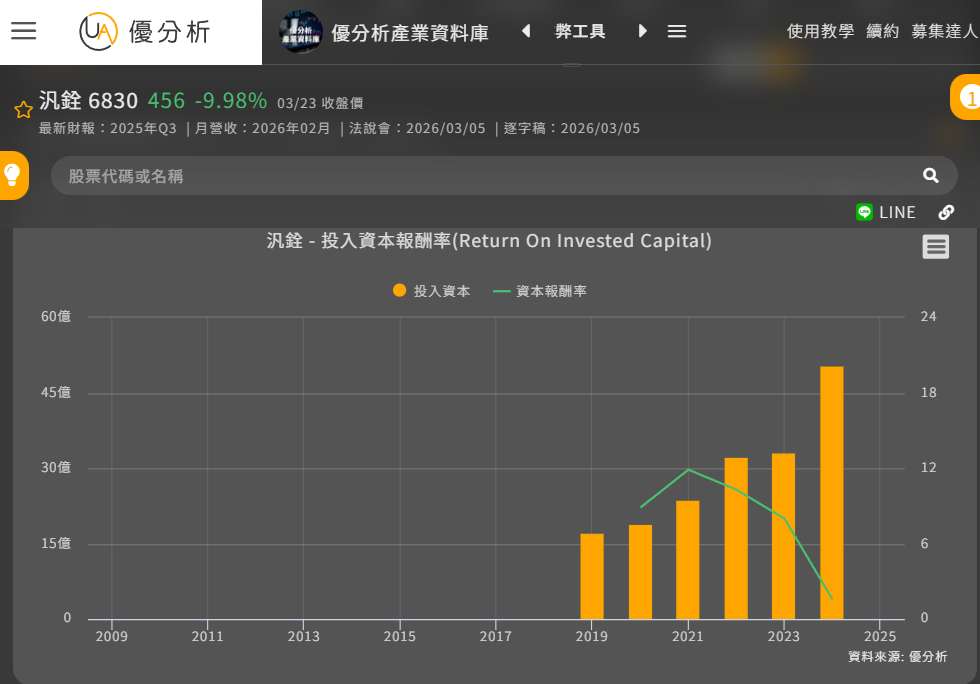Click the 2024 invested capital bar

[831, 492]
